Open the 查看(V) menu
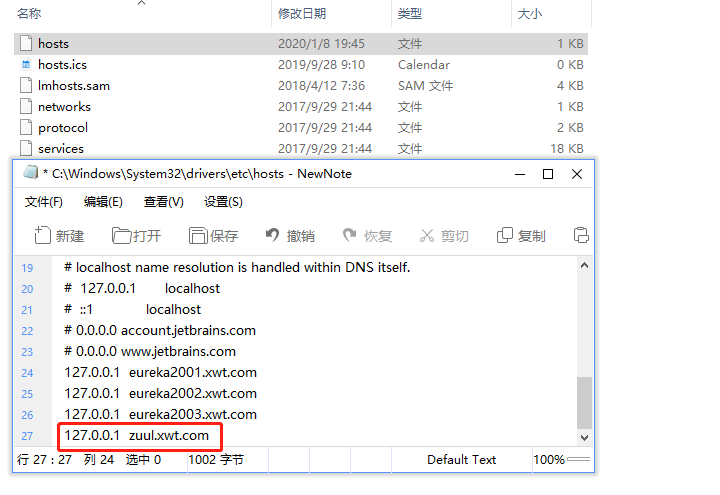The image size is (720, 495). point(163,202)
